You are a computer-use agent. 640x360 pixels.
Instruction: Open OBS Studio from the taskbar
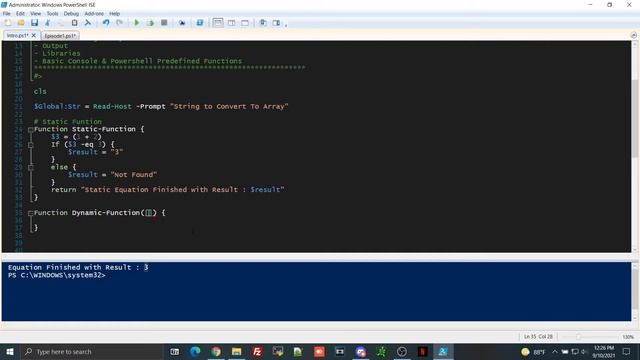402,351
